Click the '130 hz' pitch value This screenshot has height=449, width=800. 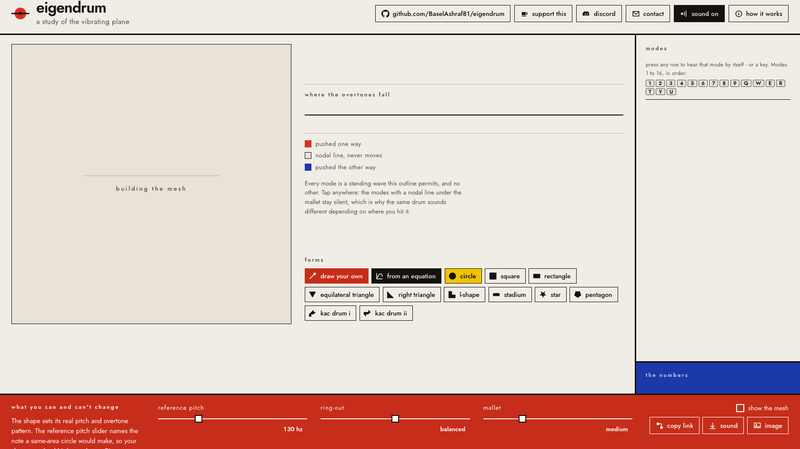click(293, 429)
